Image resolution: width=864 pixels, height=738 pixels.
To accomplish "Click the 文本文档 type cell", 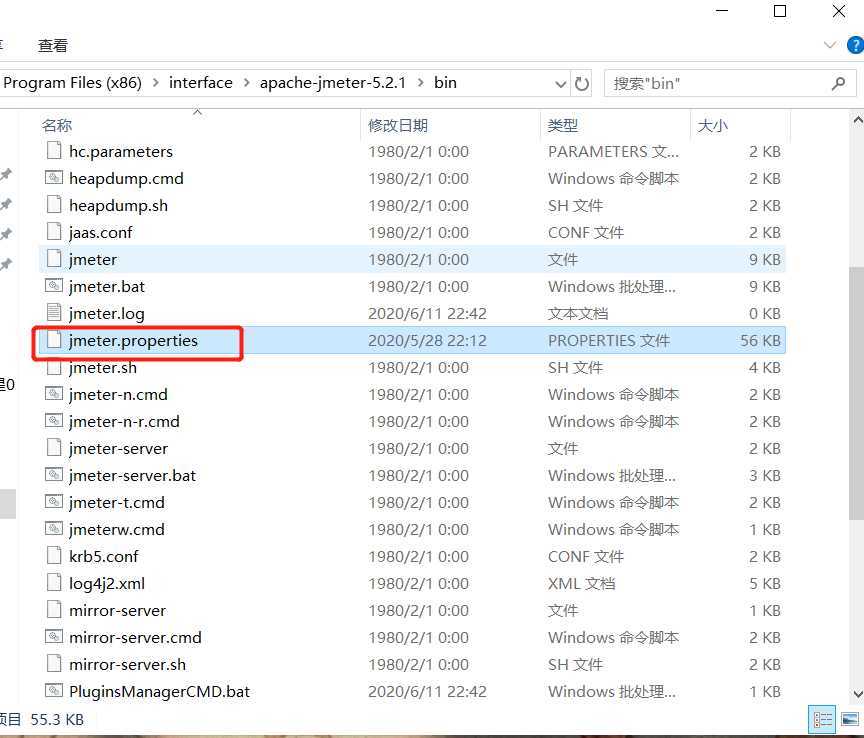I will (x=577, y=313).
